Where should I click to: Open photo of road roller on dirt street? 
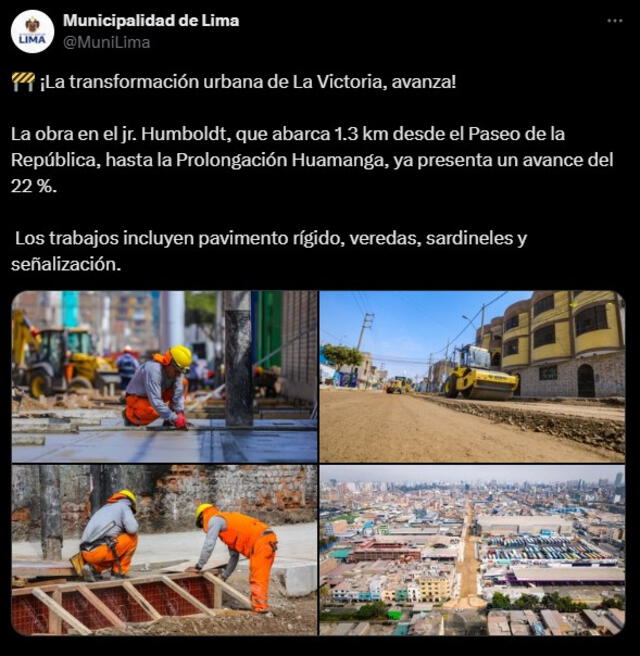coord(472,377)
